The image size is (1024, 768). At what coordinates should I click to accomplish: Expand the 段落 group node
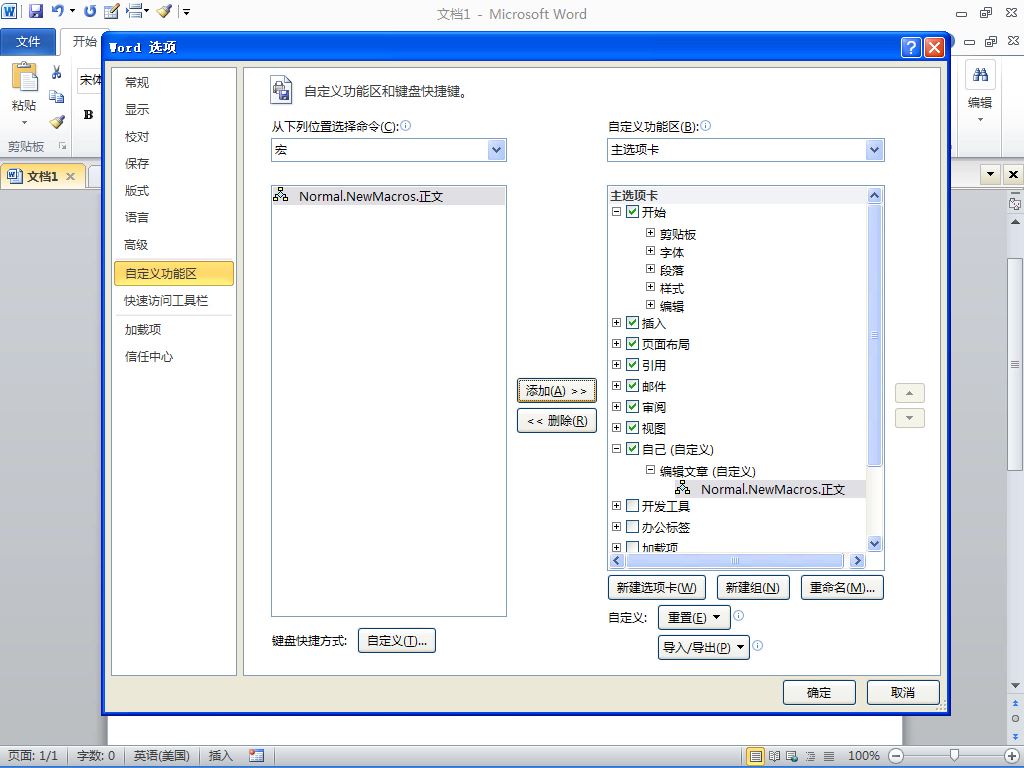click(650, 268)
